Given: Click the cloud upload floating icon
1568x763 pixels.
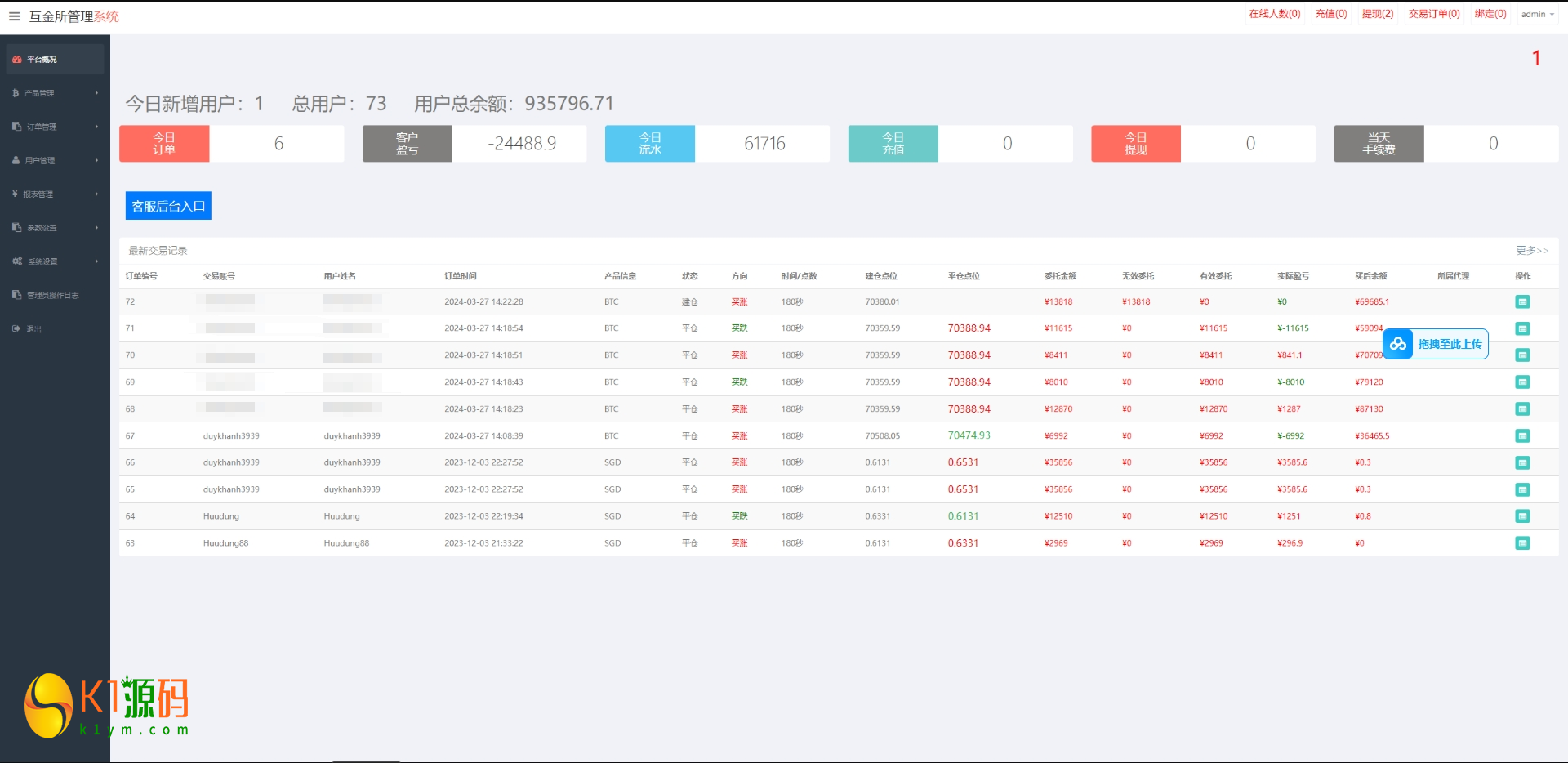Looking at the screenshot, I should [x=1398, y=344].
